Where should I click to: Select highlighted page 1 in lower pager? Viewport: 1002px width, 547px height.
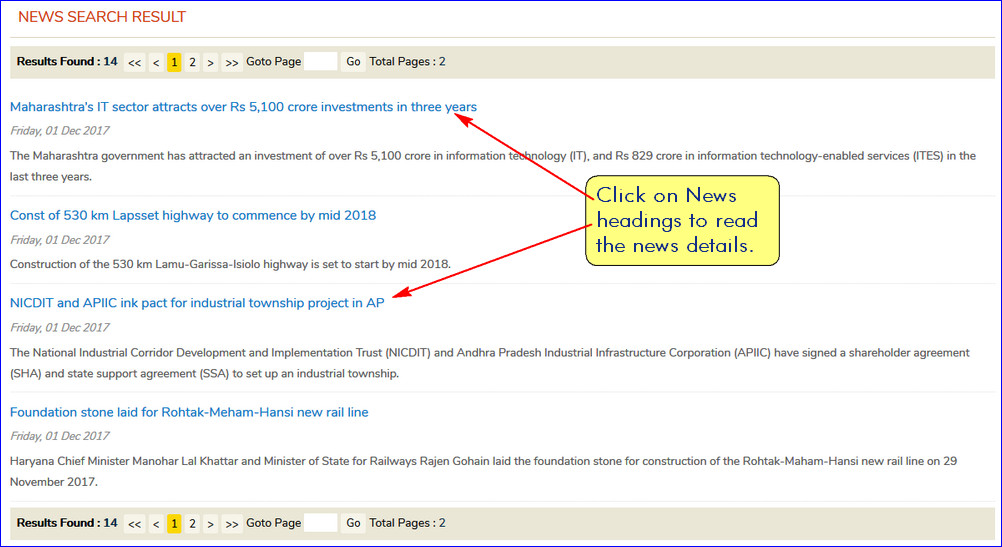tap(174, 523)
